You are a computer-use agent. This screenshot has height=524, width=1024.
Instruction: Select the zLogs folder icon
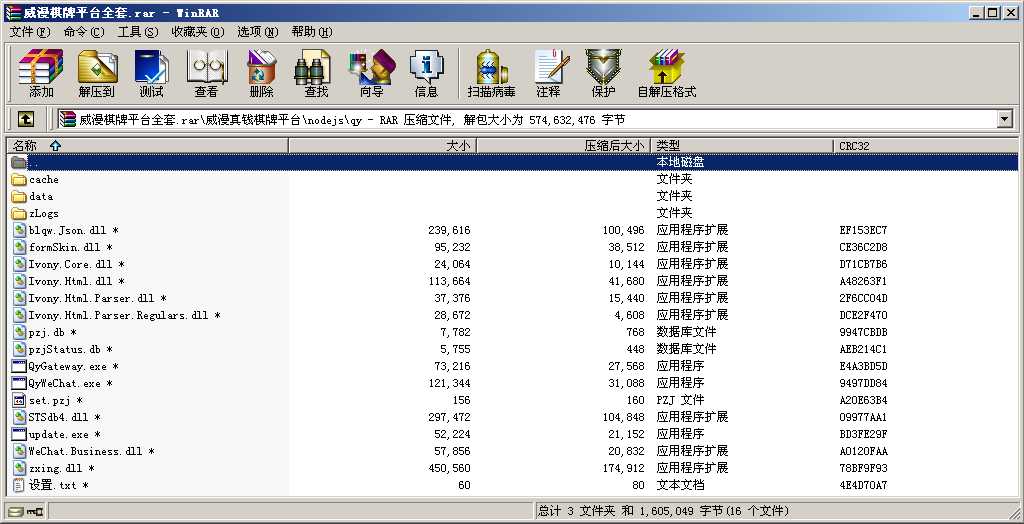click(x=19, y=213)
